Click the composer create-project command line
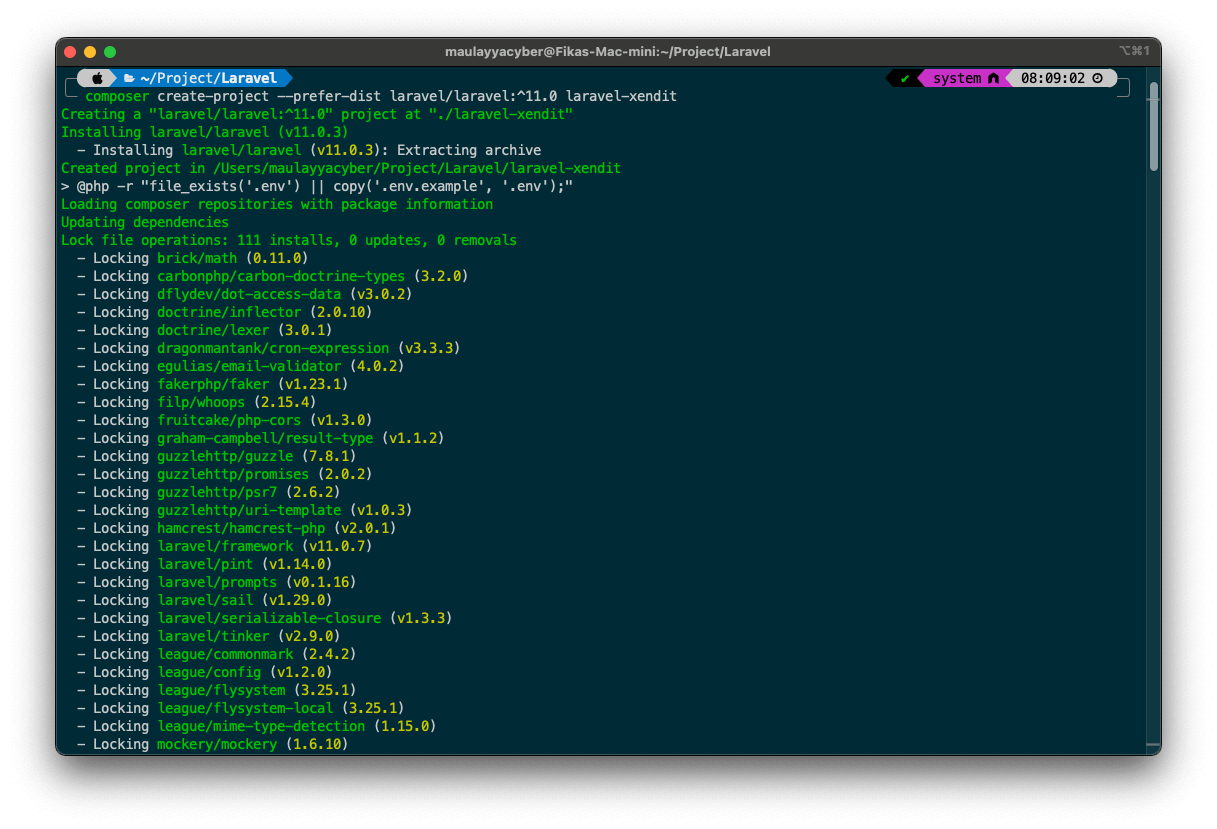Image resolution: width=1217 pixels, height=829 pixels. coord(381,96)
